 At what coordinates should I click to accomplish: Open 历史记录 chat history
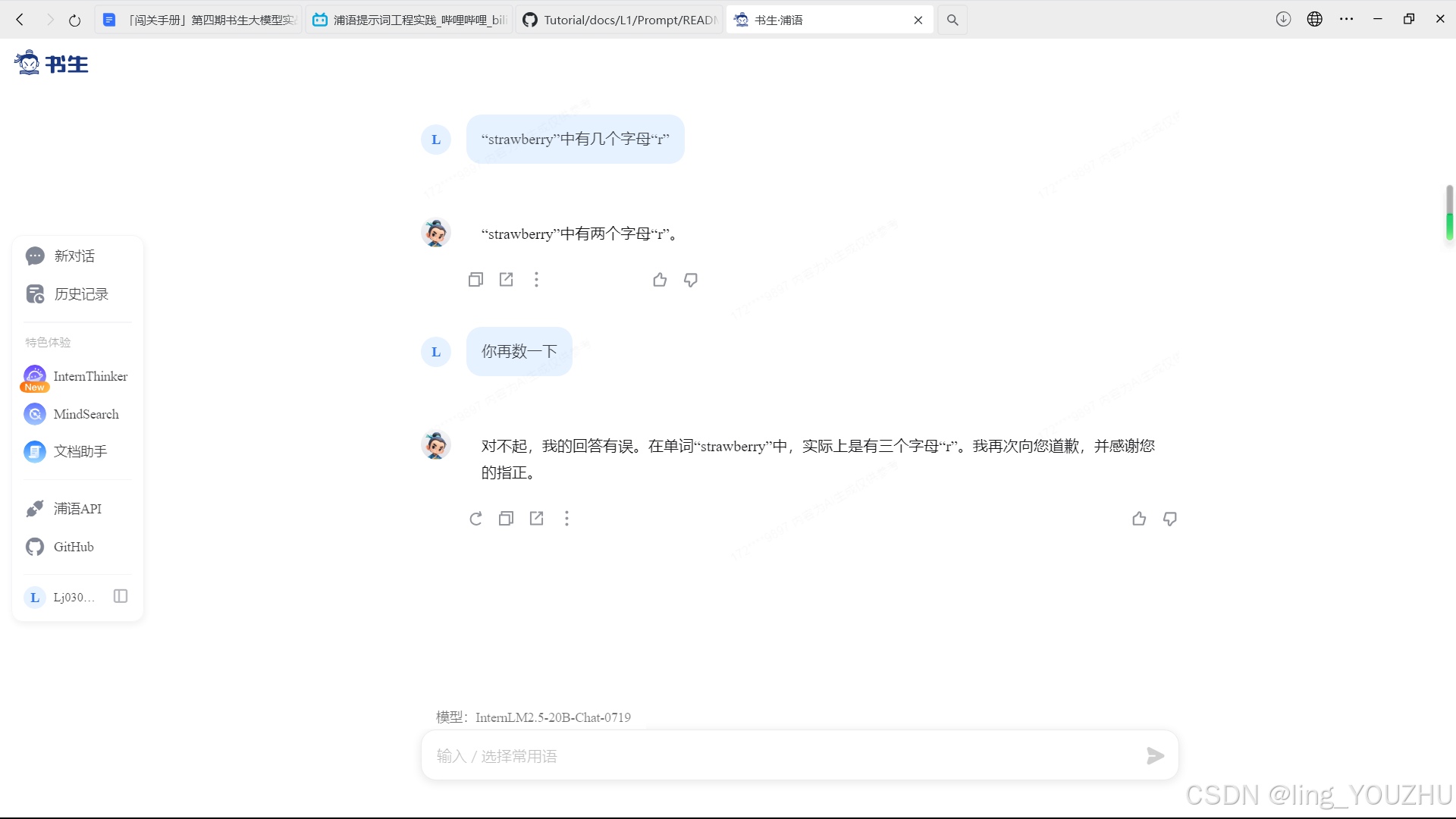click(80, 294)
